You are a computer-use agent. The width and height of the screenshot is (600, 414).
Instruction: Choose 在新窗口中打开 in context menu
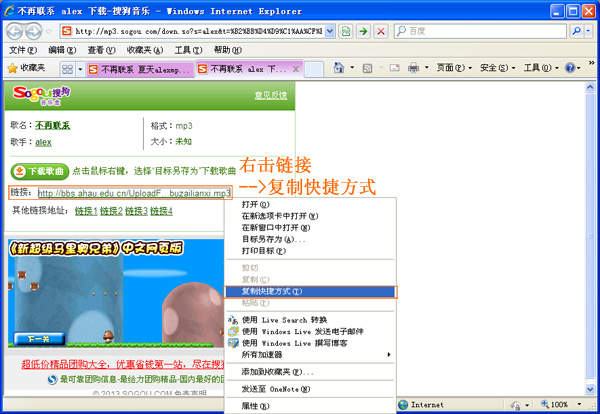pos(309,228)
